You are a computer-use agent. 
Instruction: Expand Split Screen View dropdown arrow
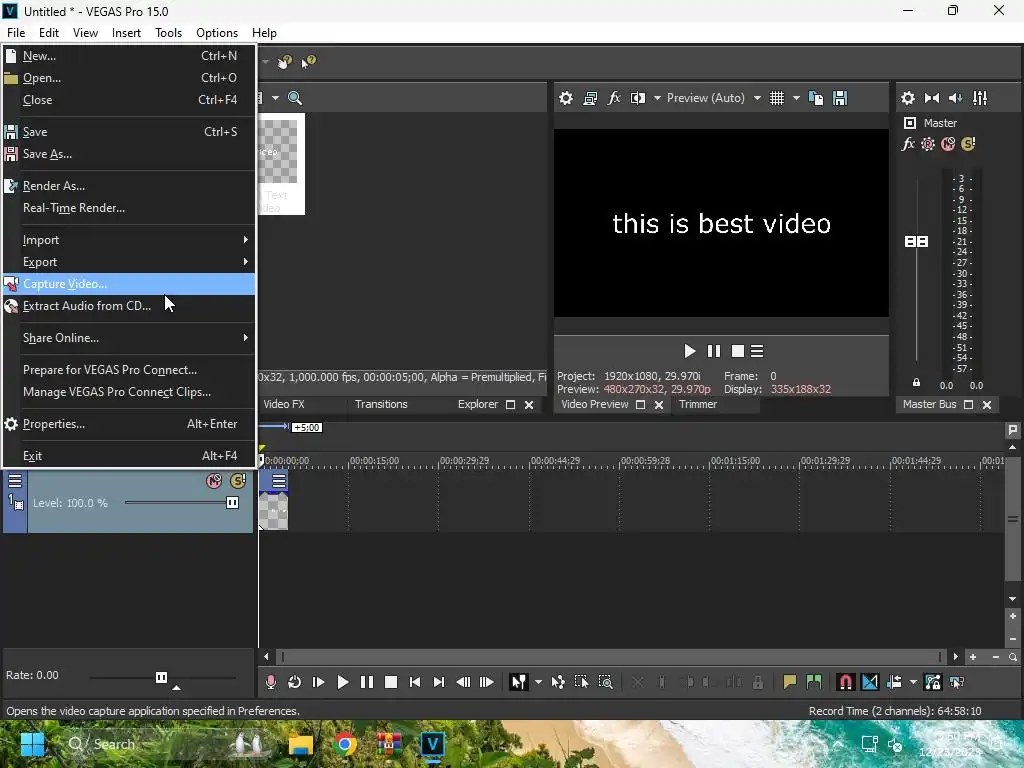click(x=657, y=98)
